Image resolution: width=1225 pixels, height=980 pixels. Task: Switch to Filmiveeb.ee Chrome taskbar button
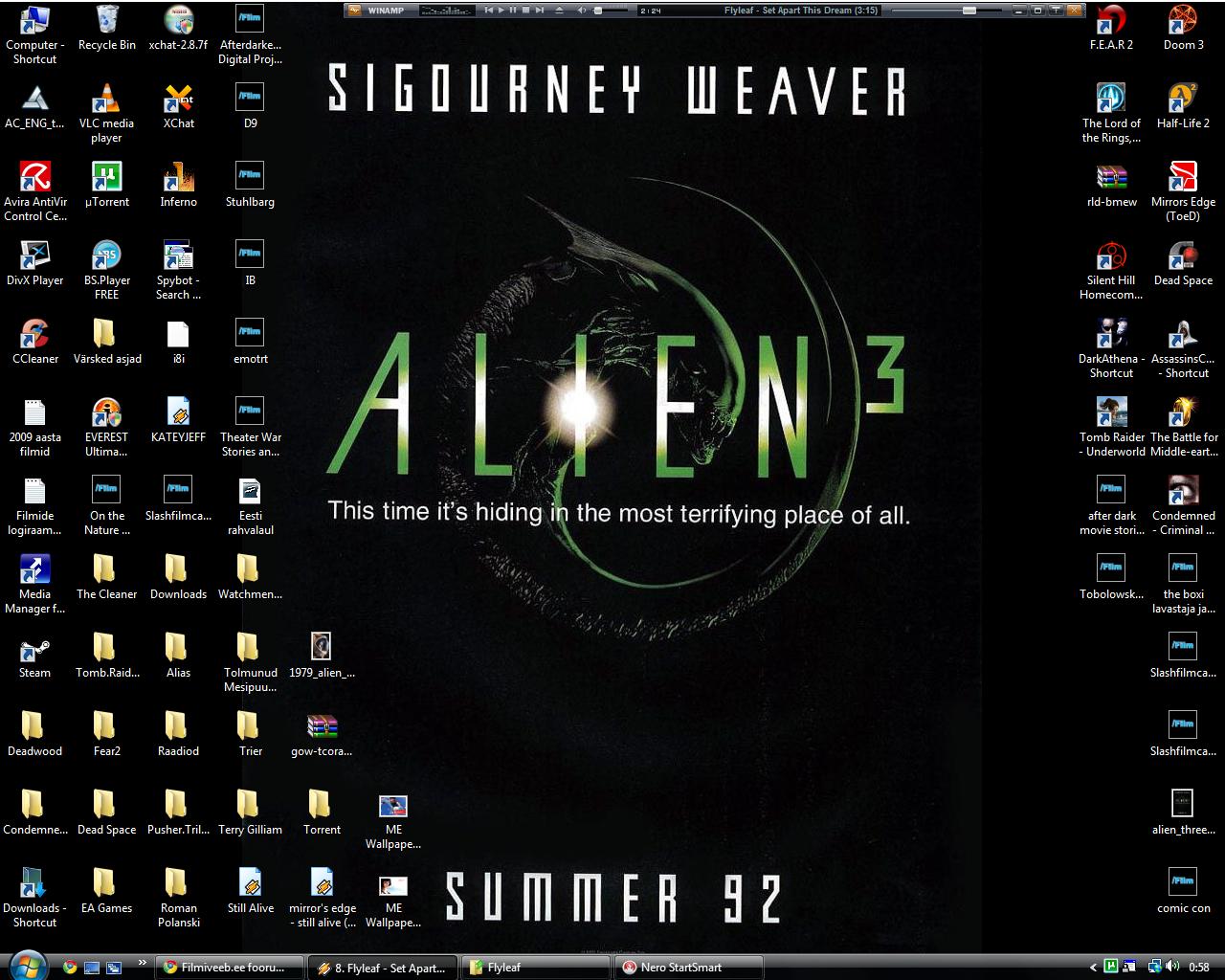click(x=230, y=968)
